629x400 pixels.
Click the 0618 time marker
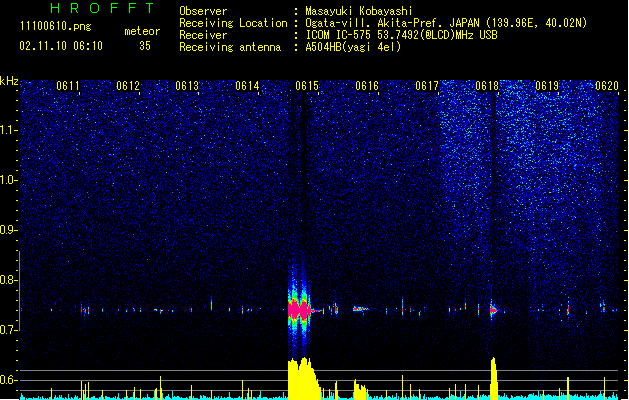click(487, 86)
